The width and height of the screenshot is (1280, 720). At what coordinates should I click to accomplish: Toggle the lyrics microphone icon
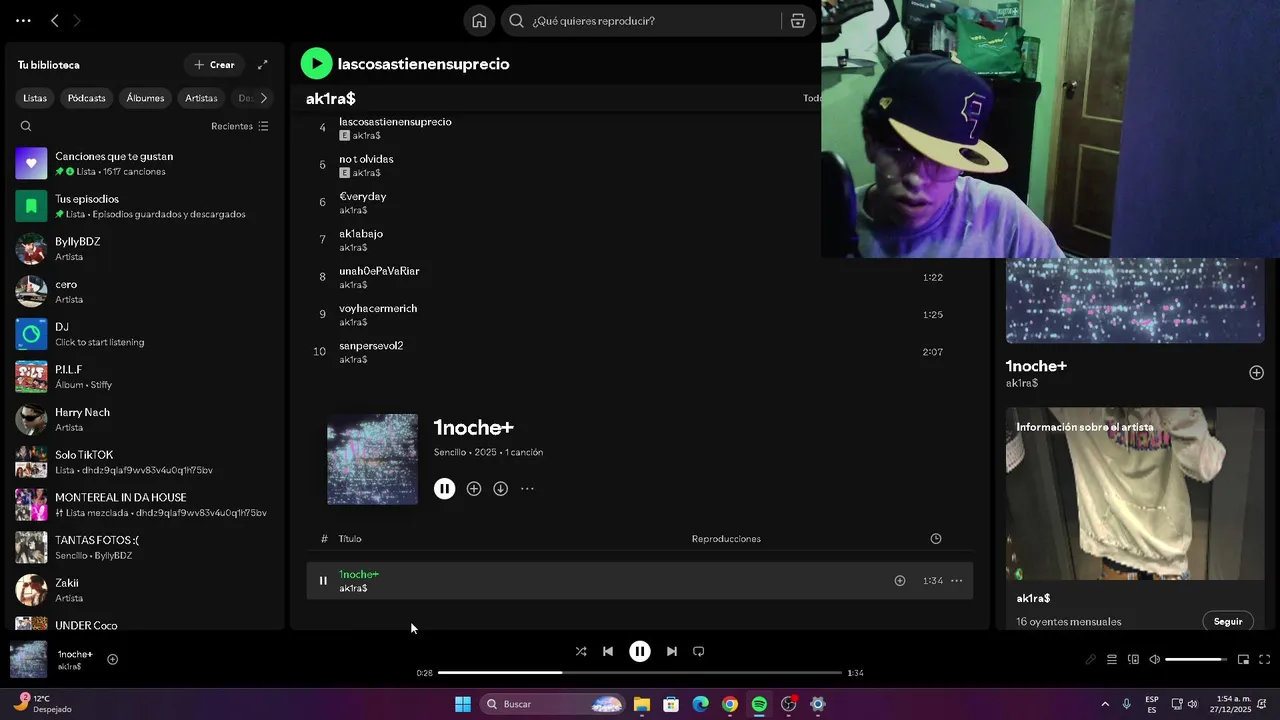click(x=1091, y=660)
